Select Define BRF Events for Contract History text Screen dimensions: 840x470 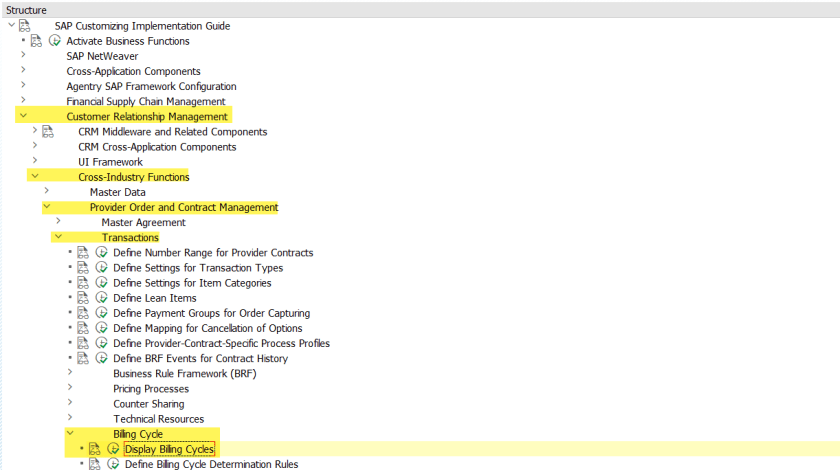click(200, 359)
